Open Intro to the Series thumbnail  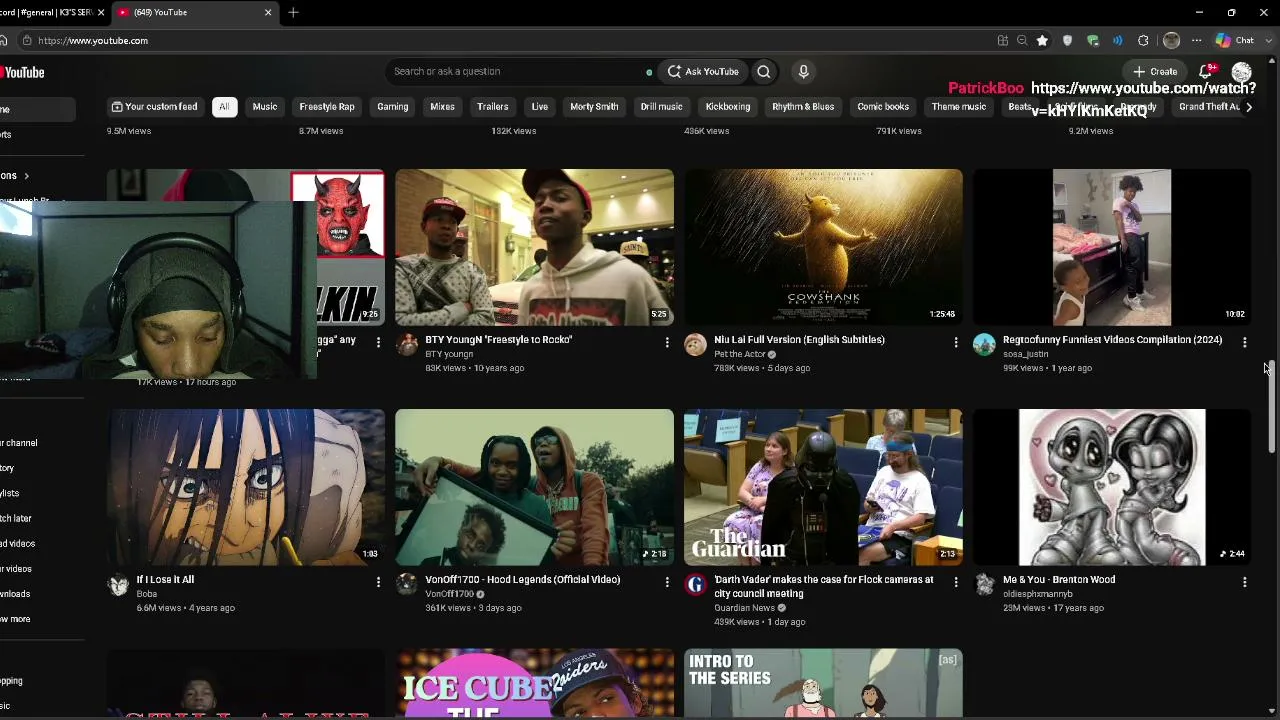click(x=823, y=684)
